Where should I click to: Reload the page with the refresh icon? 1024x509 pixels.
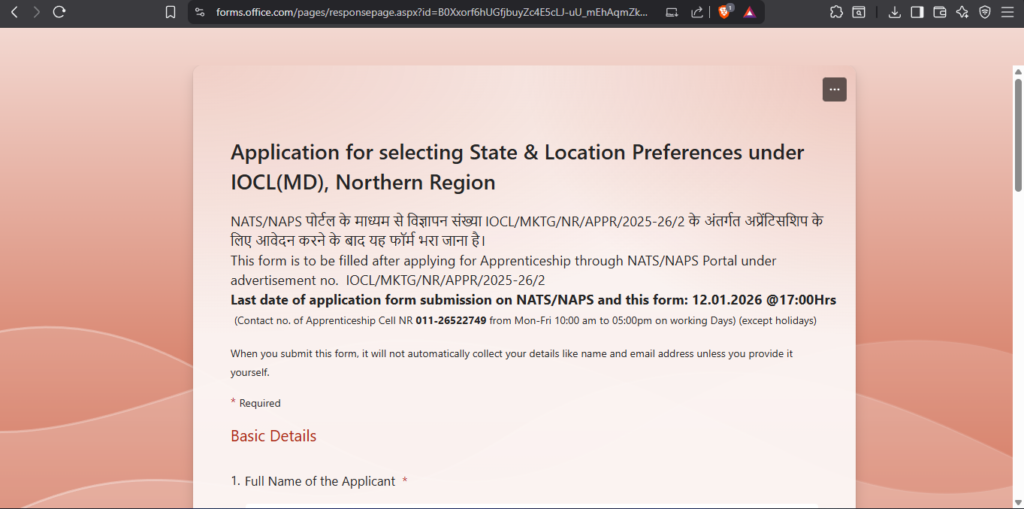pyautogui.click(x=59, y=12)
